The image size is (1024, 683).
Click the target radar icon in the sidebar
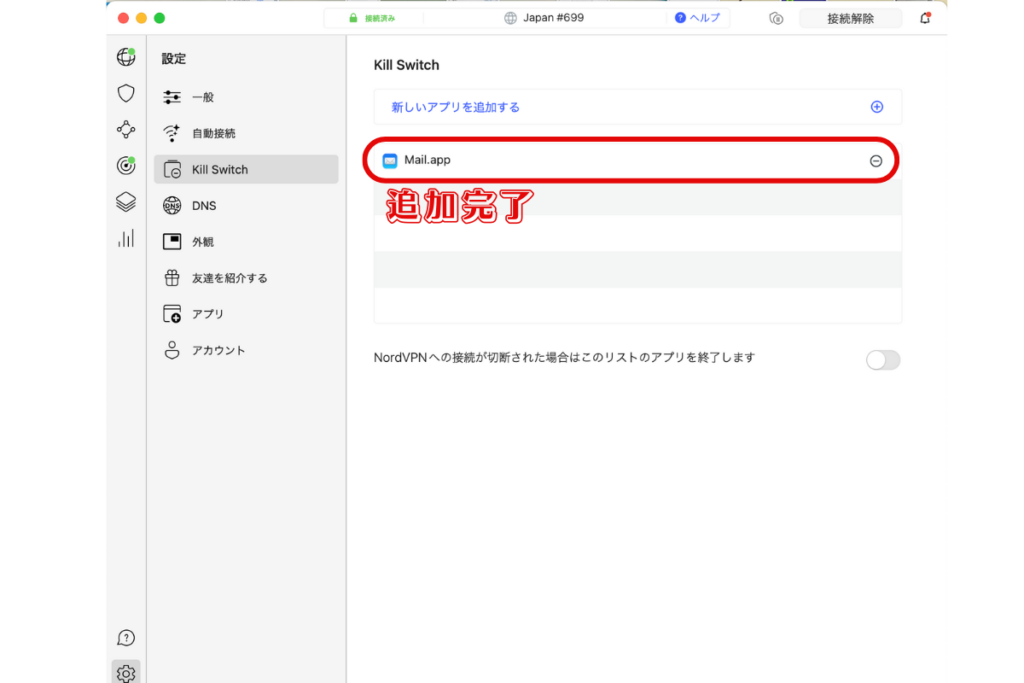(x=126, y=166)
